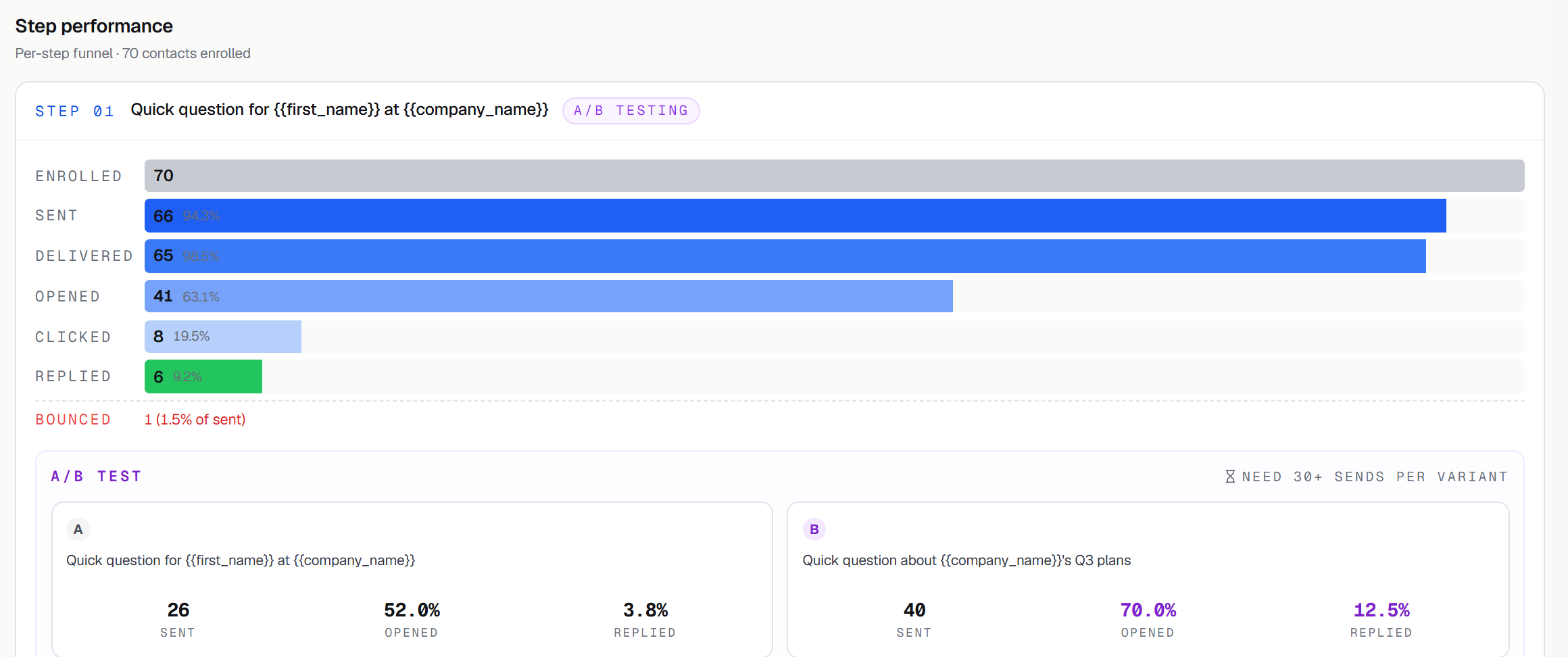
Task: Click variant A opened rate 52.0%
Action: point(412,610)
